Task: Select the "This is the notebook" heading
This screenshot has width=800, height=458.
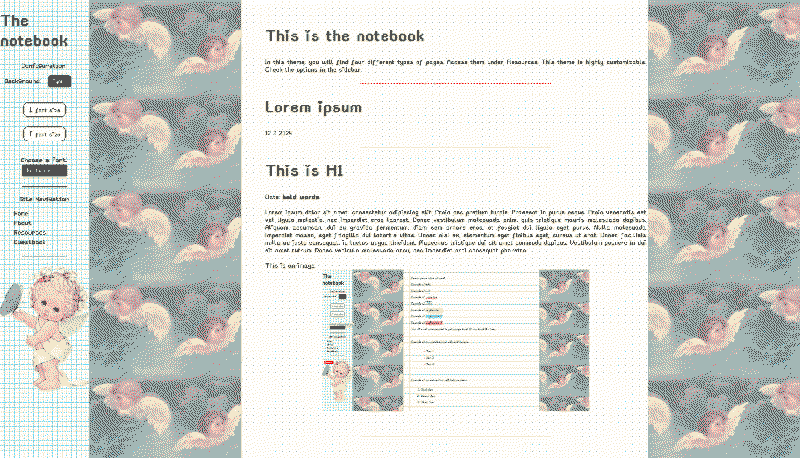Action: 344,36
